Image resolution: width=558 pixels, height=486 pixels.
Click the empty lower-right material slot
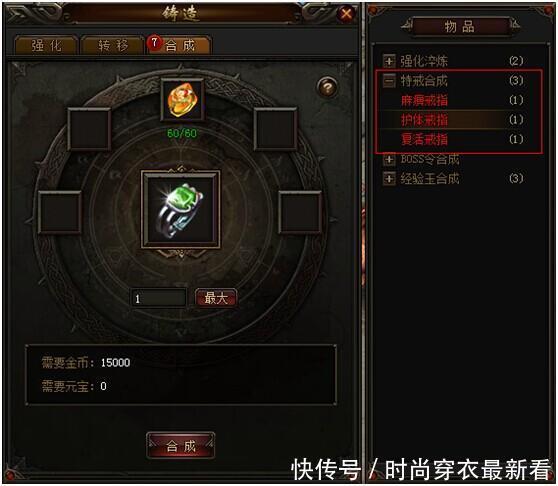pyautogui.click(x=300, y=212)
